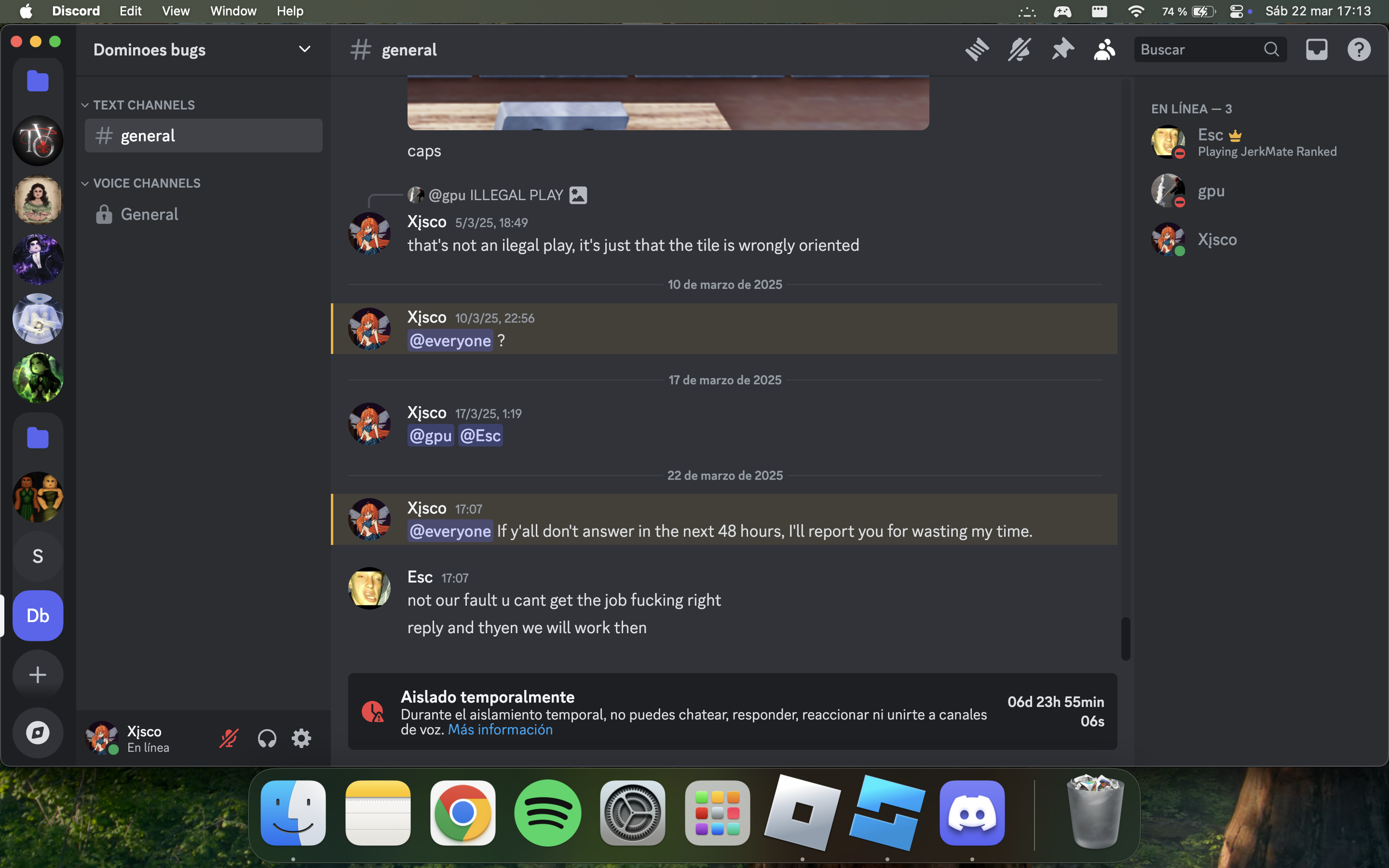Select the S server icon
Image resolution: width=1389 pixels, height=868 pixels.
point(38,556)
